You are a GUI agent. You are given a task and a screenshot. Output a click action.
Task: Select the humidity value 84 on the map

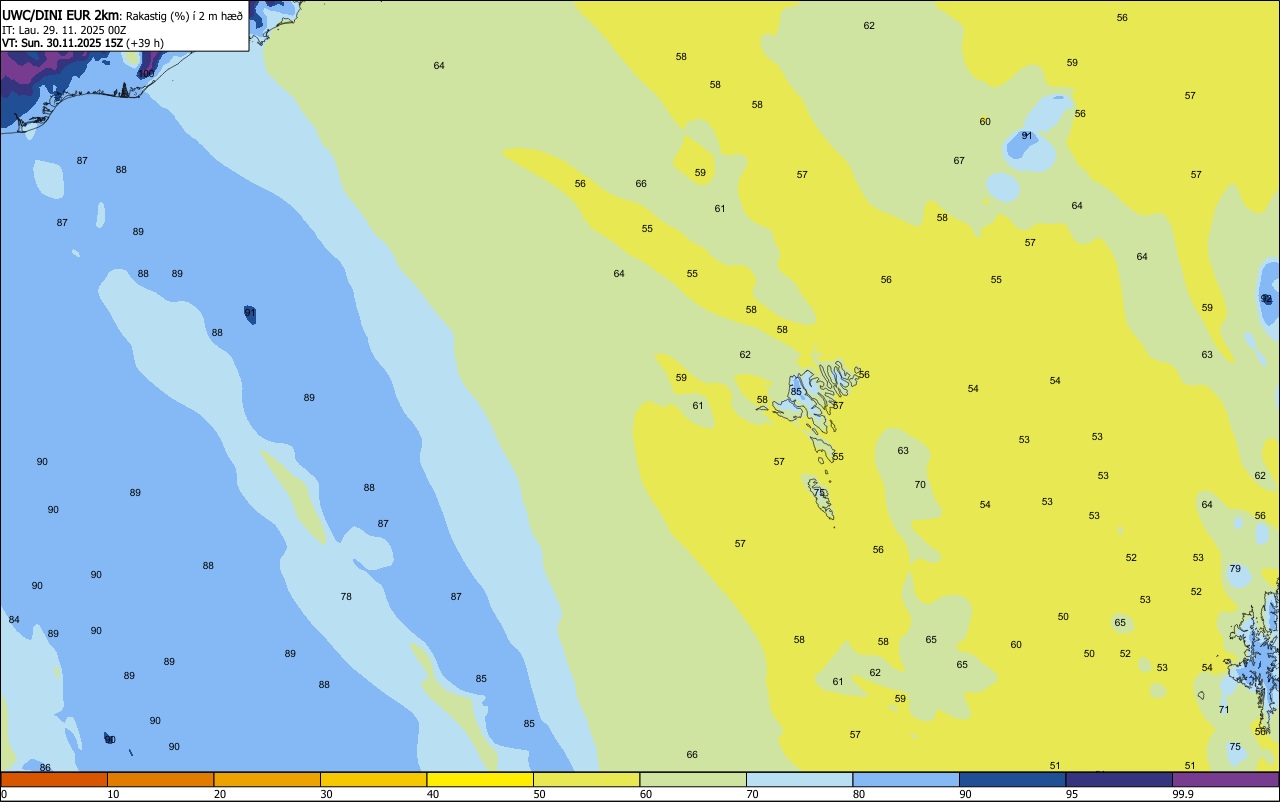pyautogui.click(x=14, y=619)
